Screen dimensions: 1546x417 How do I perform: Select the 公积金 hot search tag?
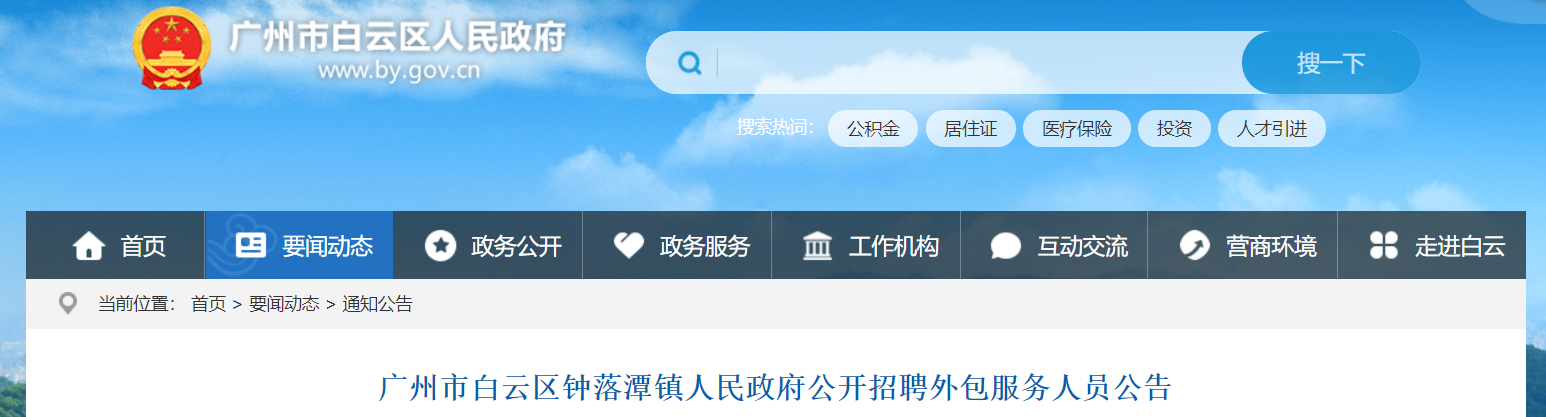(873, 129)
